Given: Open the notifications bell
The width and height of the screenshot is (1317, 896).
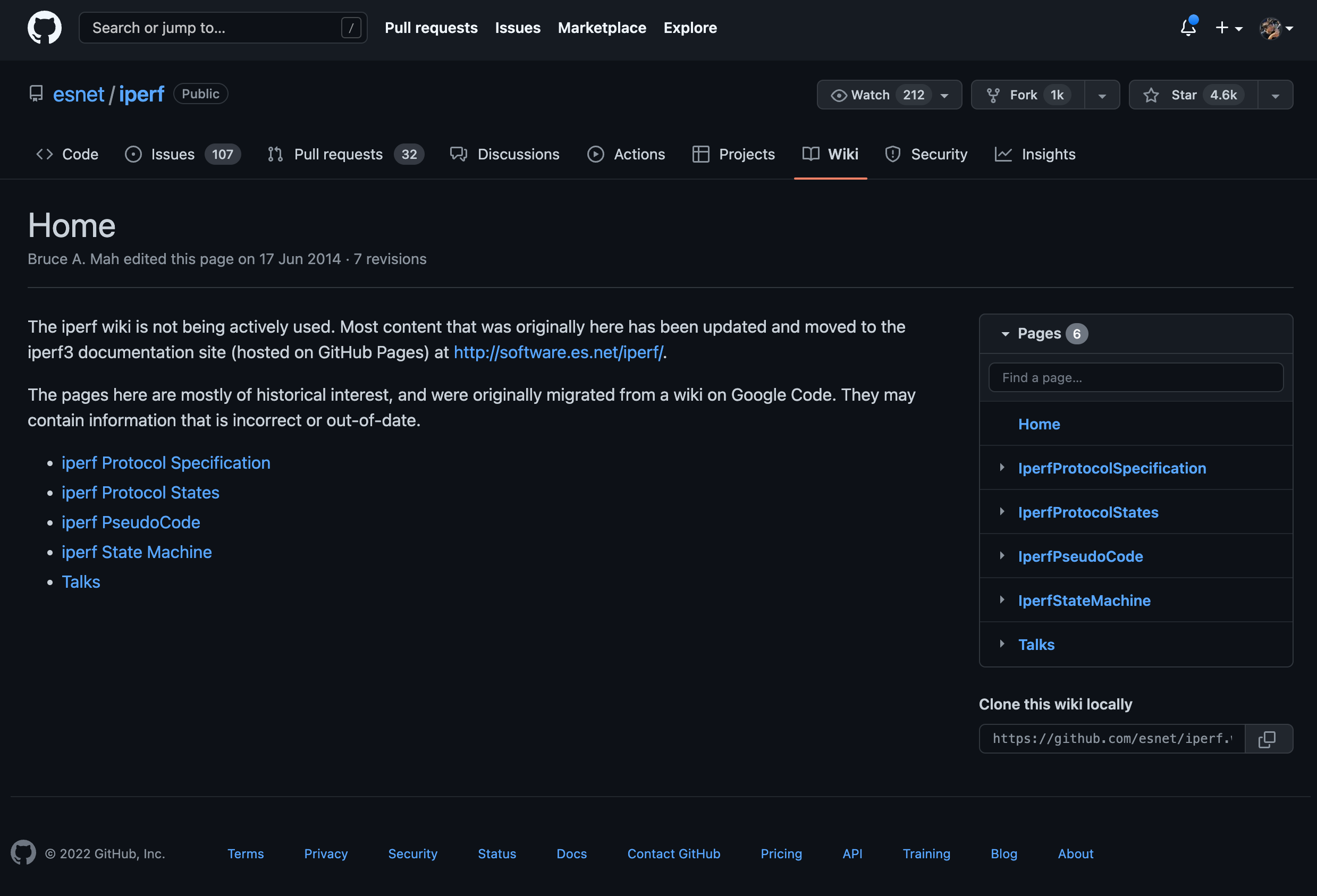Looking at the screenshot, I should tap(1188, 27).
